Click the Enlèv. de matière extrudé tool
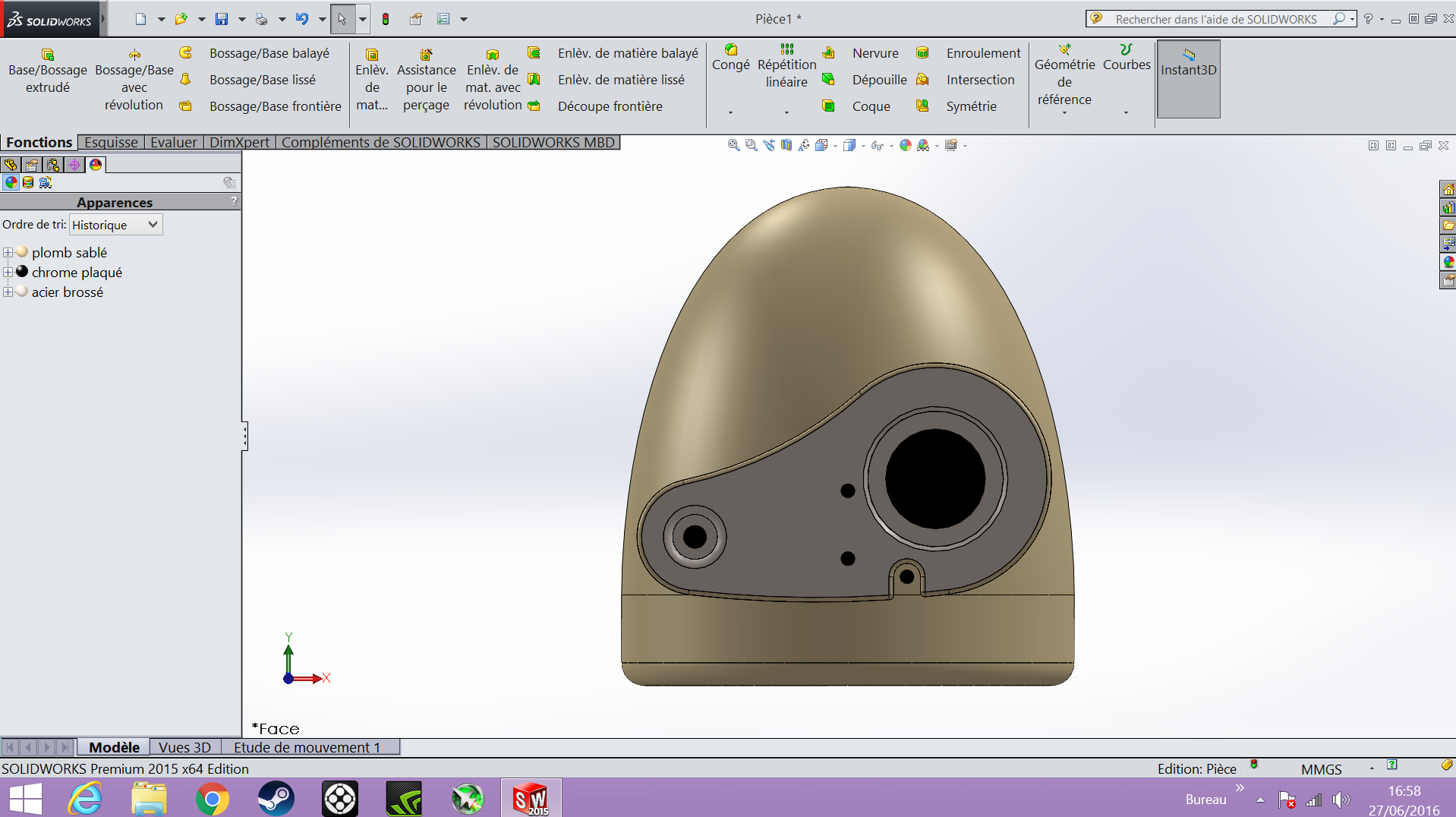 [372, 80]
